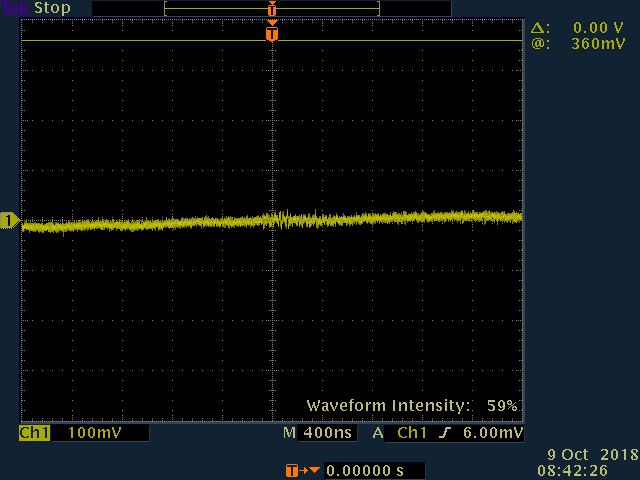Viewport: 640px width, 480px height.
Task: Click the delta symbol in cursor readout
Action: pyautogui.click(x=539, y=29)
